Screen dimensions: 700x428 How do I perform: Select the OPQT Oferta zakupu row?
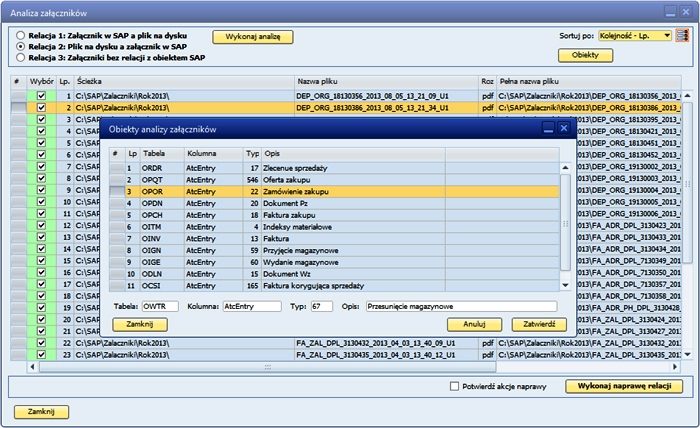tap(334, 180)
